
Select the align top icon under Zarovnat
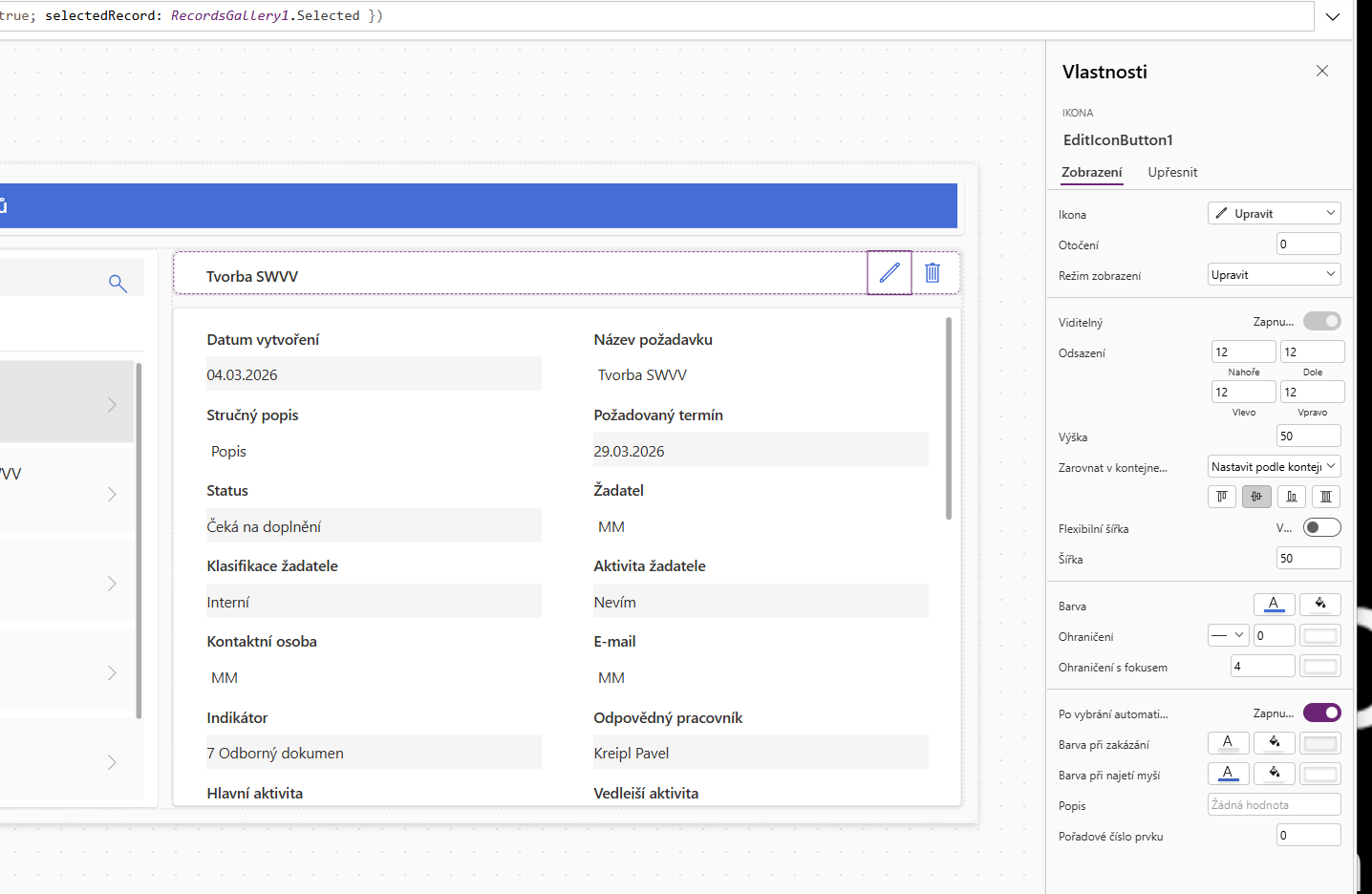[x=1222, y=497]
